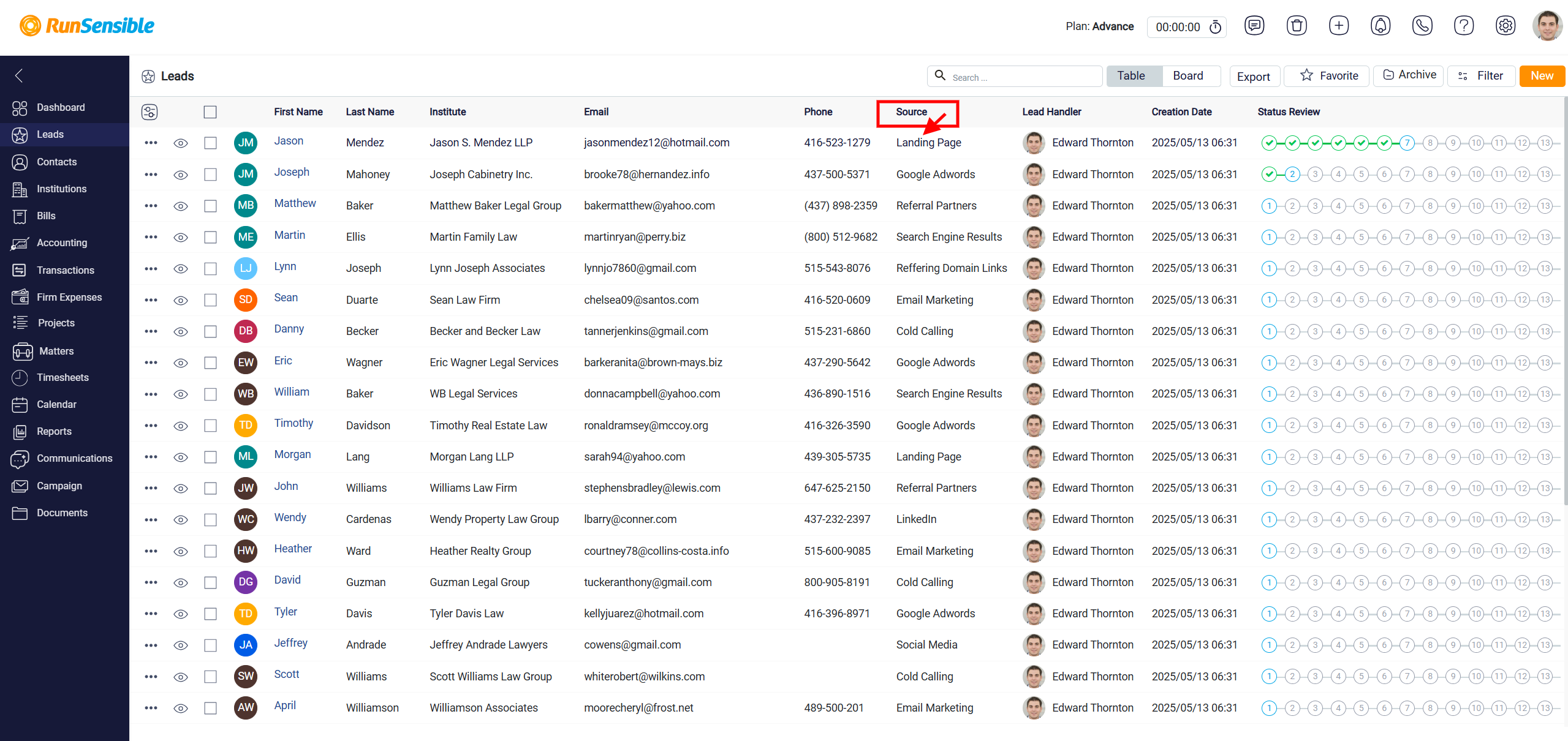Open the trash bin icon in header

click(x=1297, y=26)
